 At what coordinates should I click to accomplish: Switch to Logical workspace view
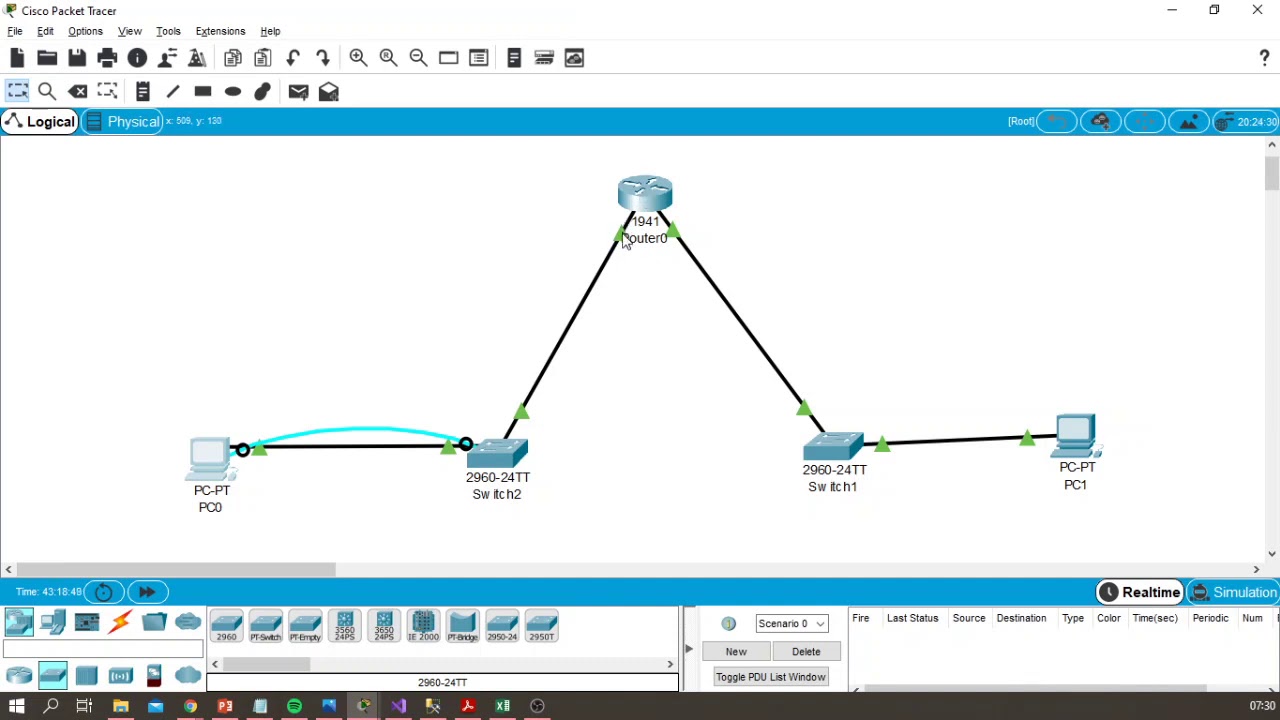[40, 122]
